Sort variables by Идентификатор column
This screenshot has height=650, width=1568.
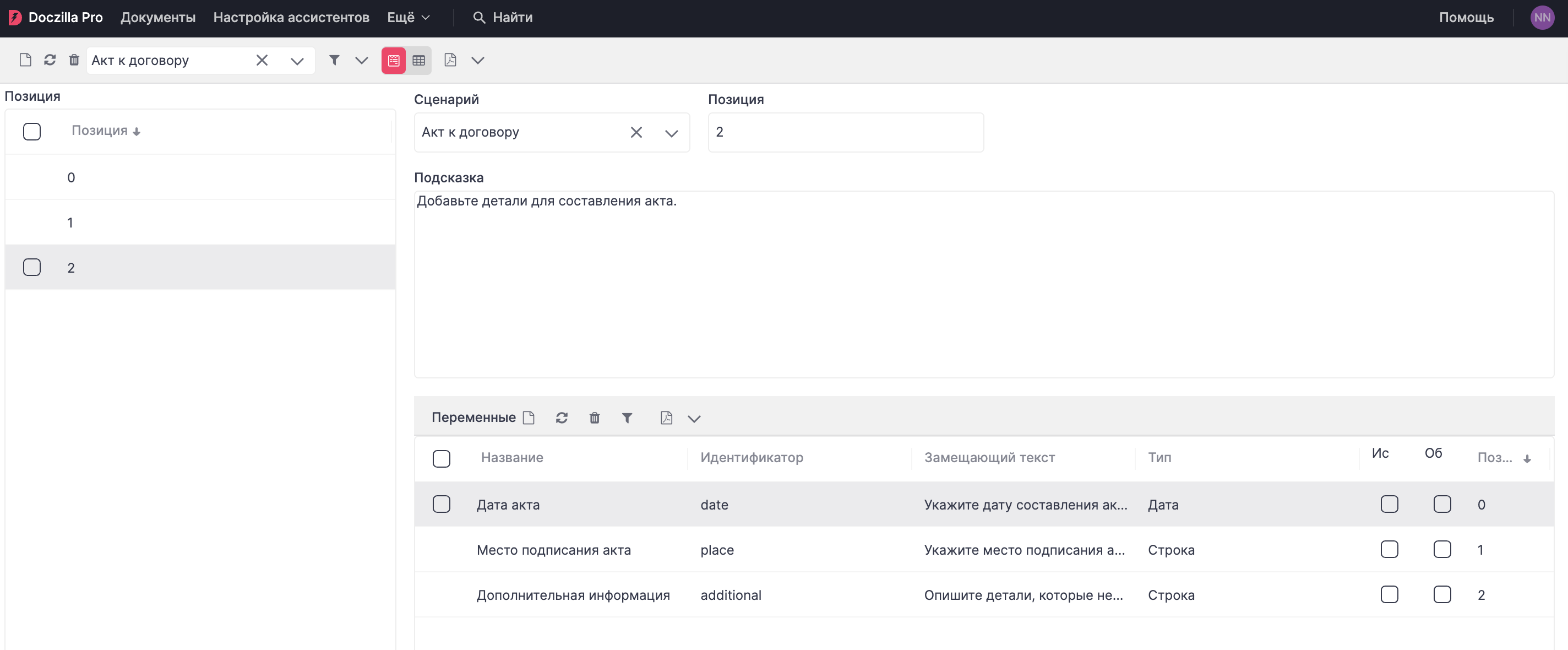[752, 458]
